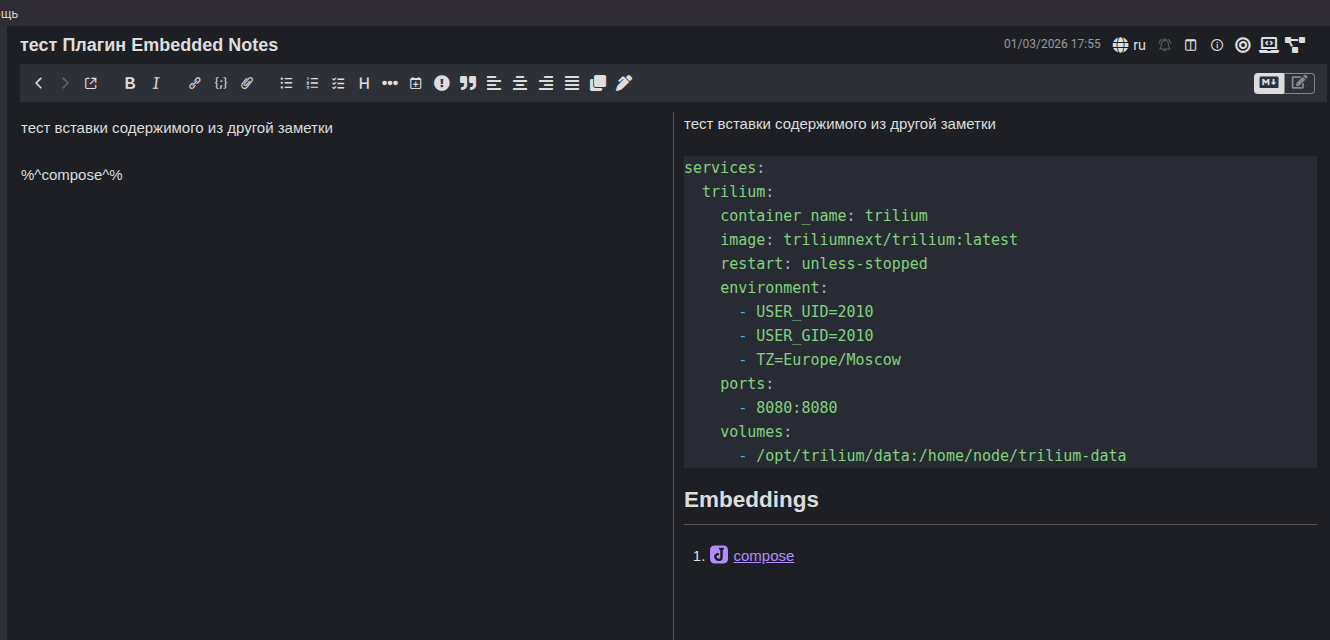1330x640 pixels.
Task: Apply italic formatting
Action: (156, 84)
